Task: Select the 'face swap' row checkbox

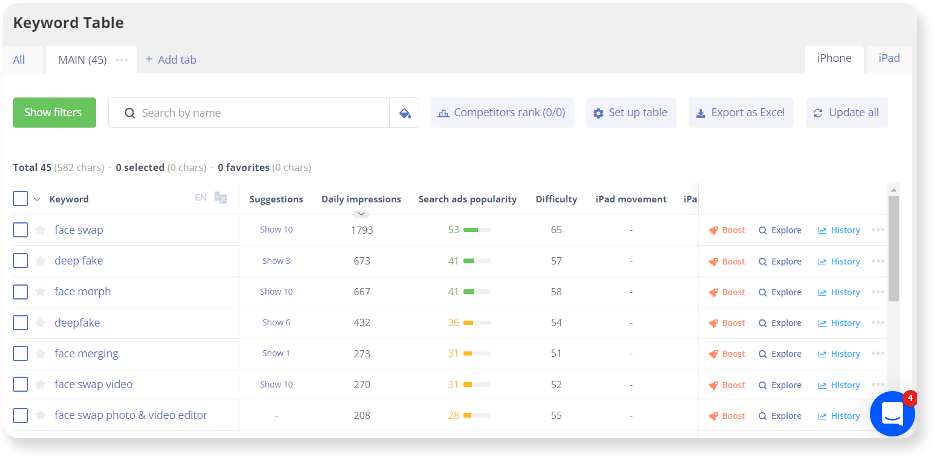Action: pyautogui.click(x=20, y=229)
